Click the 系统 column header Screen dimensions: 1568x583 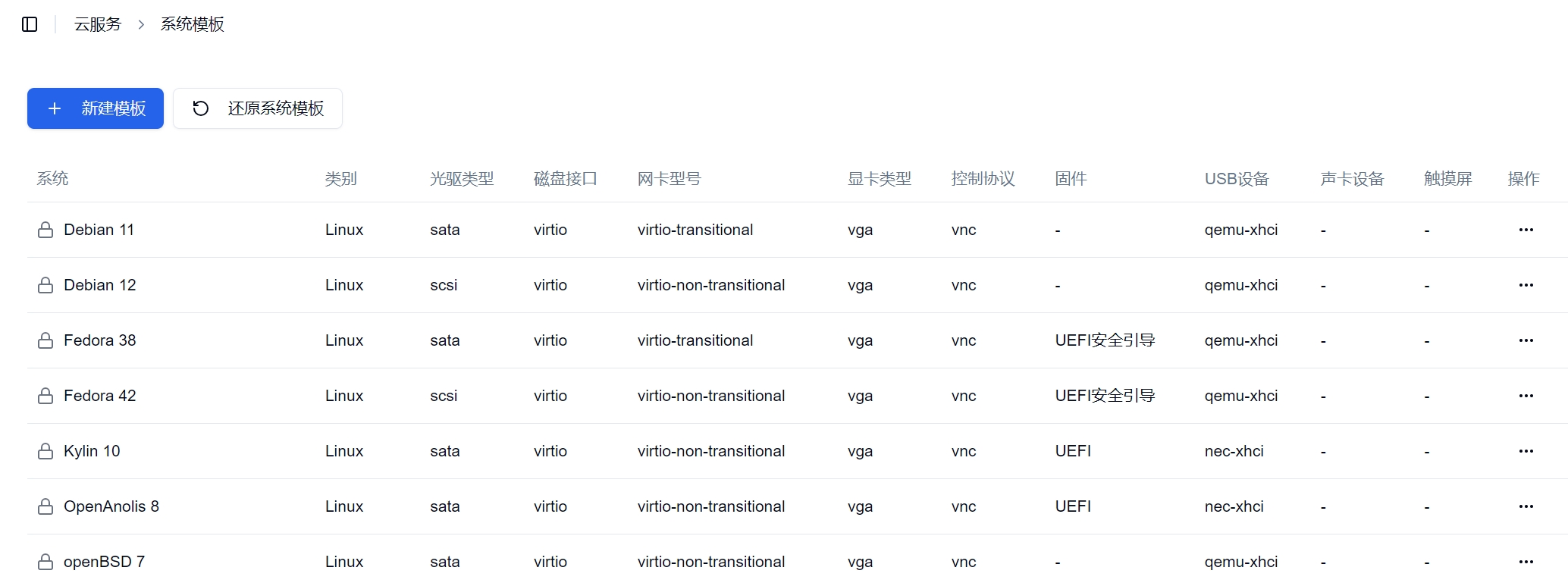coord(52,179)
